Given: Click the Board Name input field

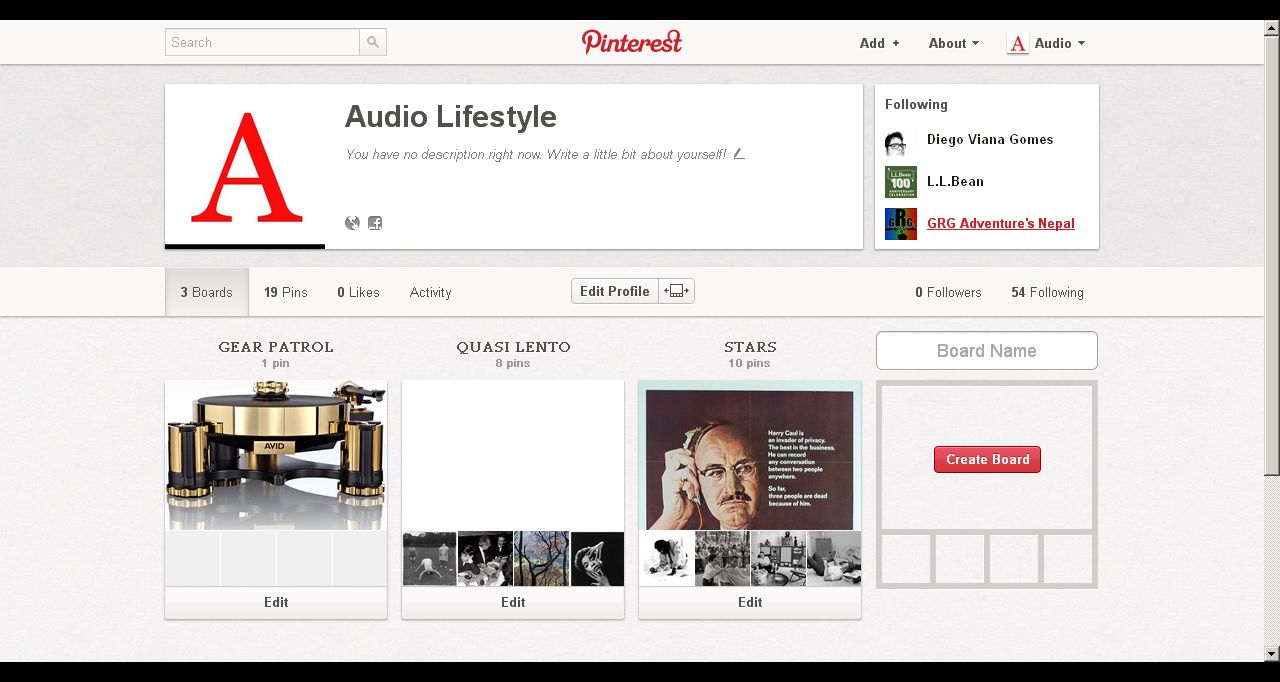Looking at the screenshot, I should (x=987, y=351).
